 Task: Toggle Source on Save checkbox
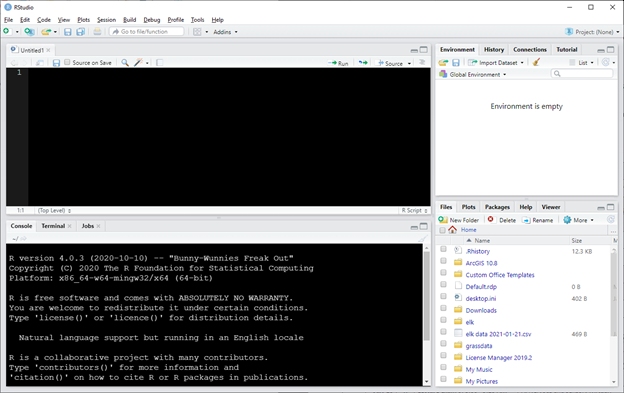pyautogui.click(x=67, y=62)
